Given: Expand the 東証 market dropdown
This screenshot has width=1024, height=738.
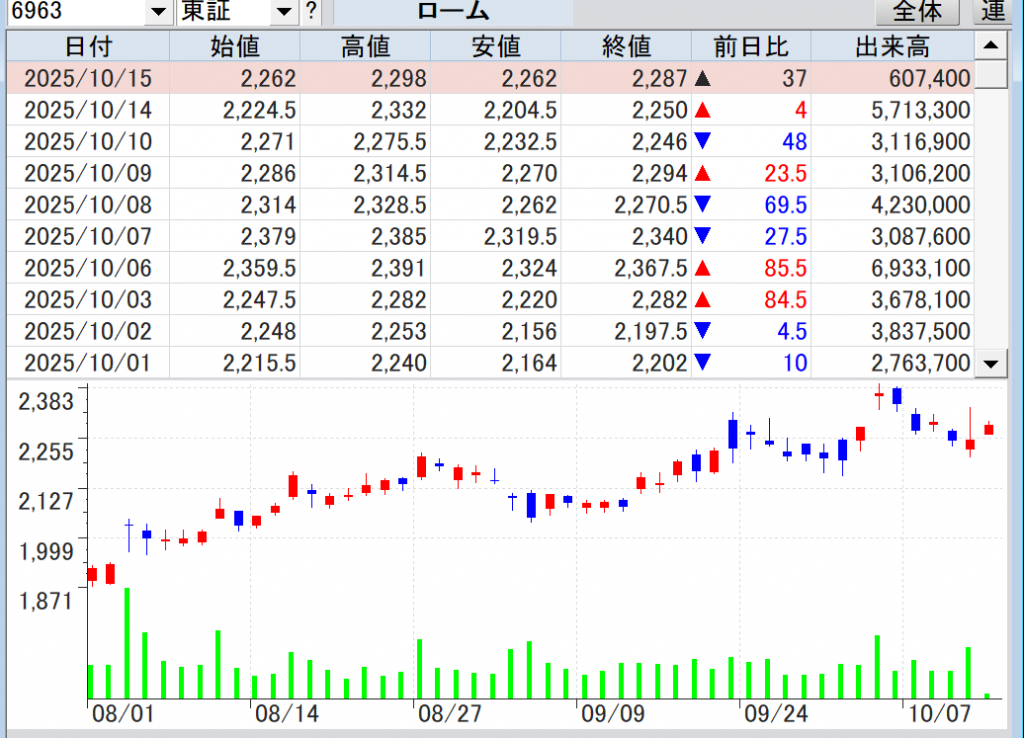Looking at the screenshot, I should tap(284, 11).
